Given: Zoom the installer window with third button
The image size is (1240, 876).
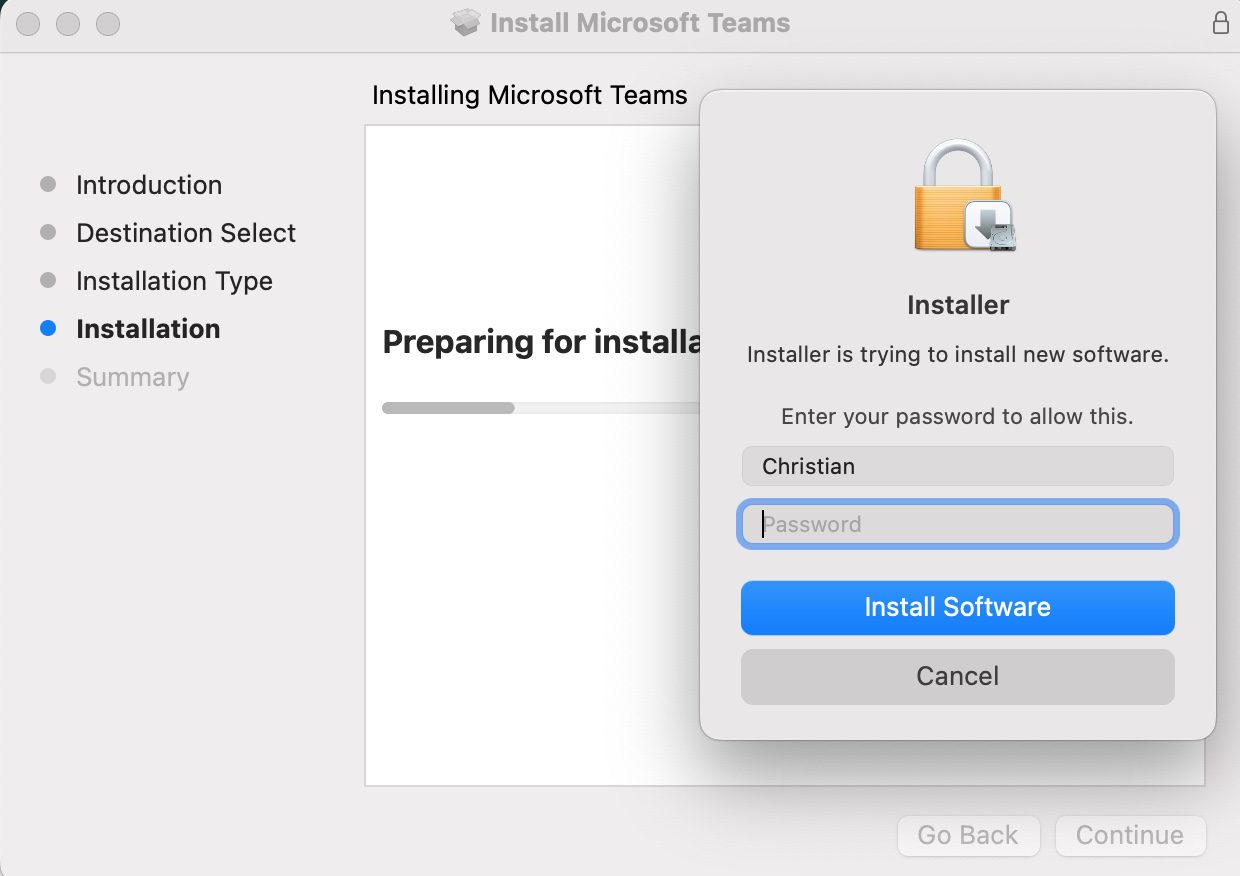Looking at the screenshot, I should pos(107,23).
